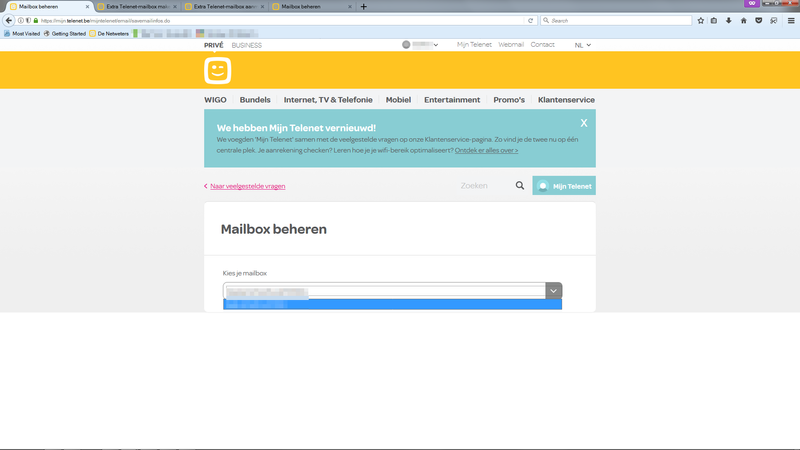
Task: Close the 'Mijn Telenet vernieuwd' banner
Action: 584,123
